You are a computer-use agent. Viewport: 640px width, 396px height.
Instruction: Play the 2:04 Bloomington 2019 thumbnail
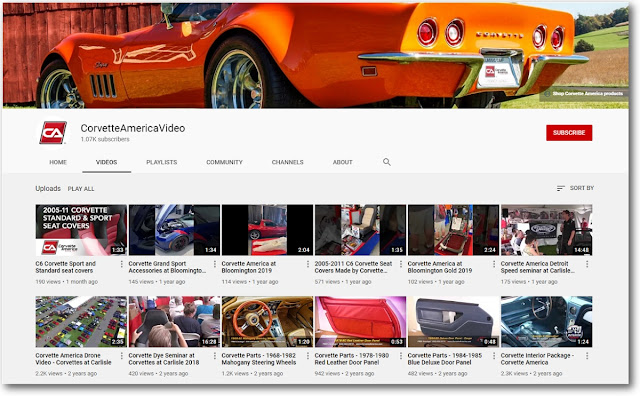(267, 230)
